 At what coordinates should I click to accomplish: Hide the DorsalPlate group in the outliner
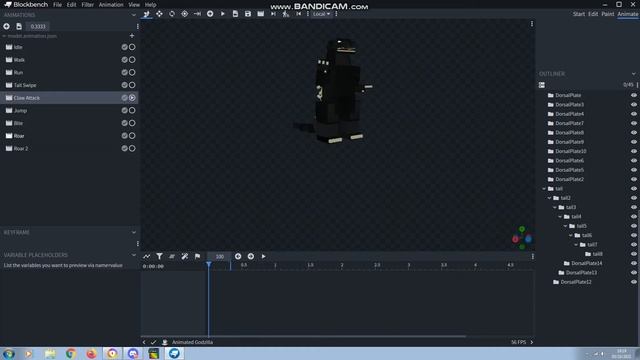coord(633,95)
